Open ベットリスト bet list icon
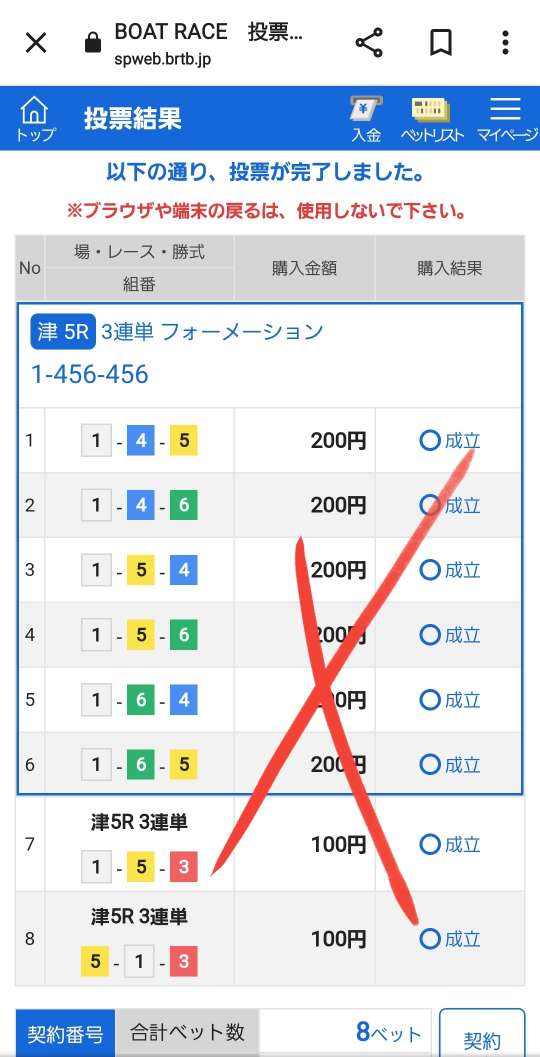The image size is (540, 1057). point(431,119)
